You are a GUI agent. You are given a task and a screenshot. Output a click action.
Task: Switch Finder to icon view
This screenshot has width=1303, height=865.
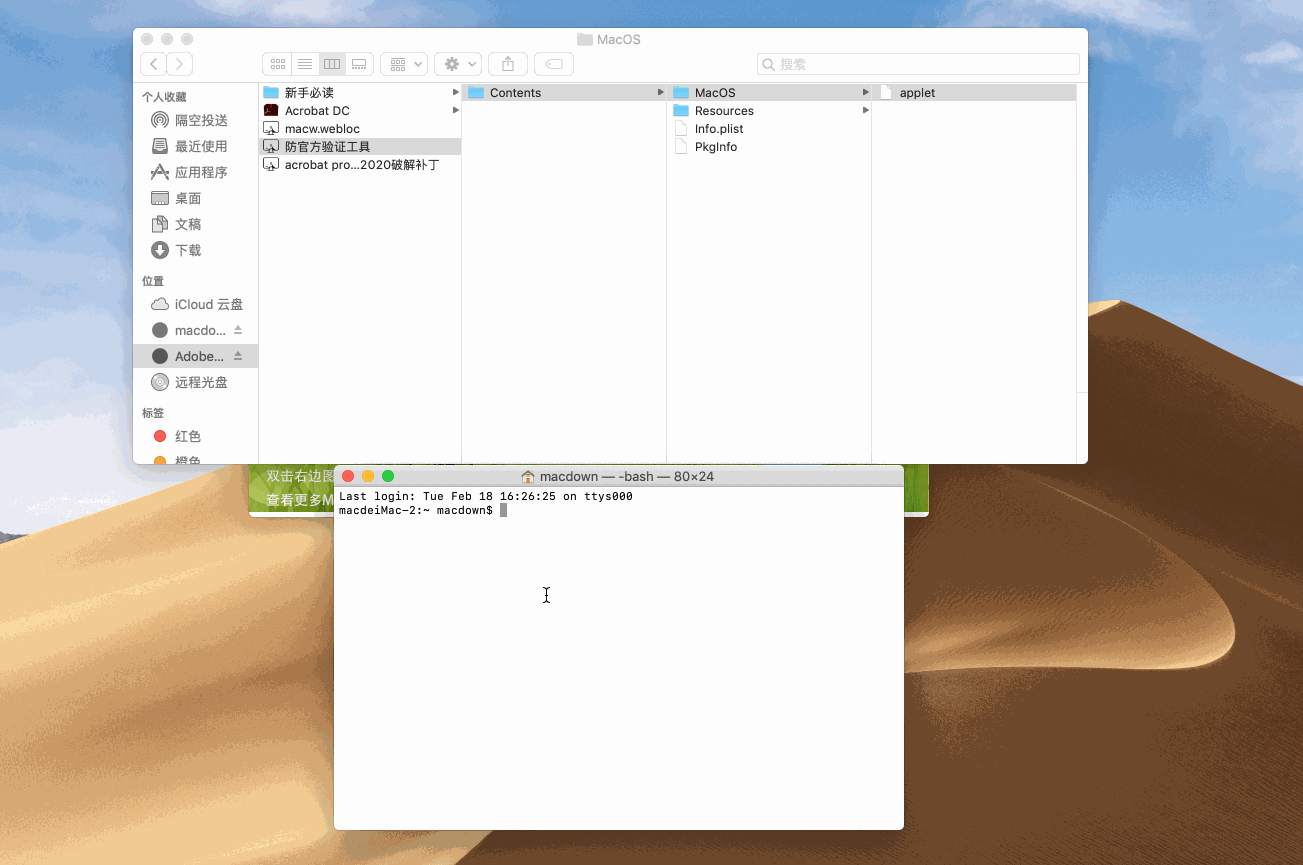coord(278,63)
